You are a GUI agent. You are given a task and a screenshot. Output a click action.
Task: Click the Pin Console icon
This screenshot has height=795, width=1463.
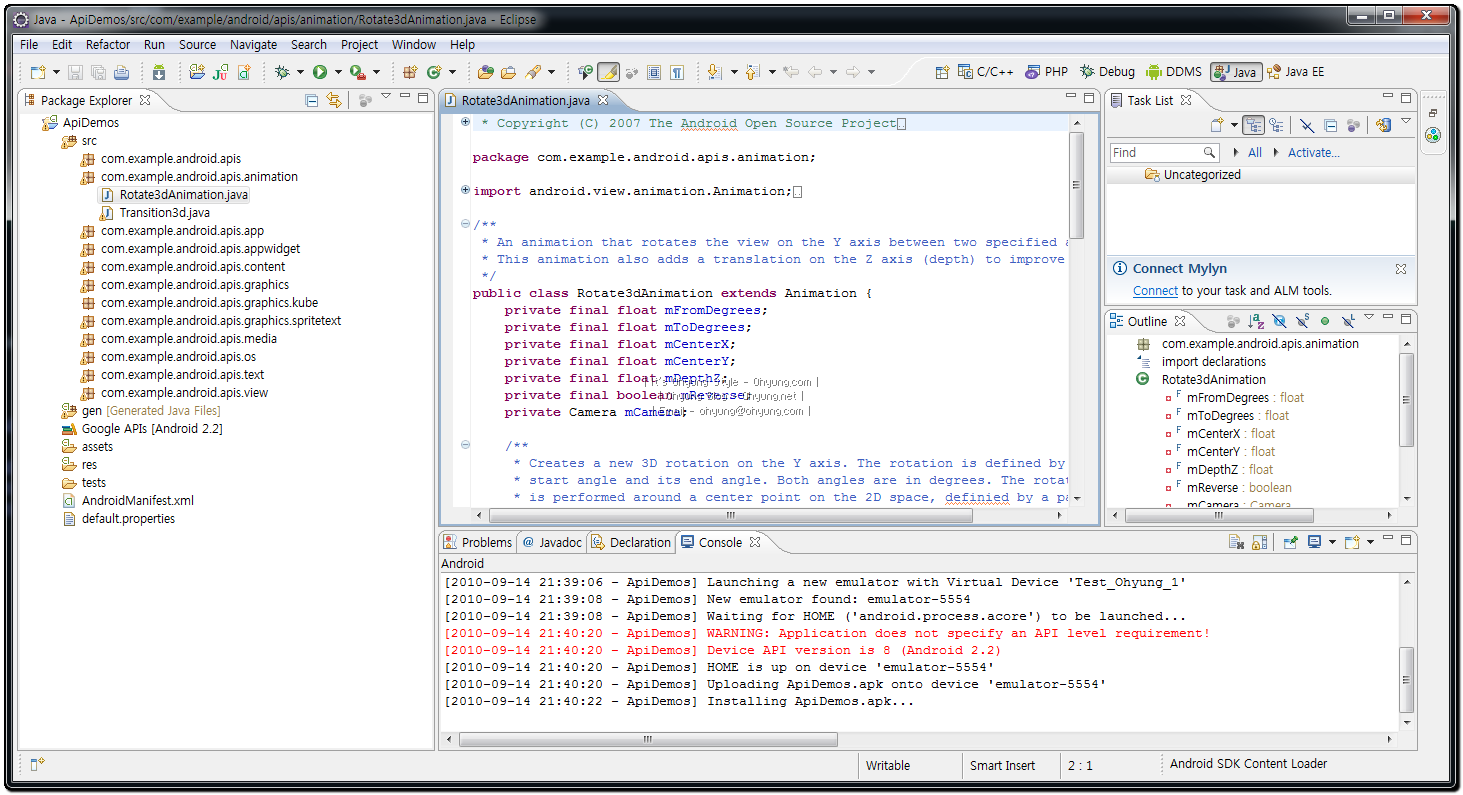tap(1291, 542)
